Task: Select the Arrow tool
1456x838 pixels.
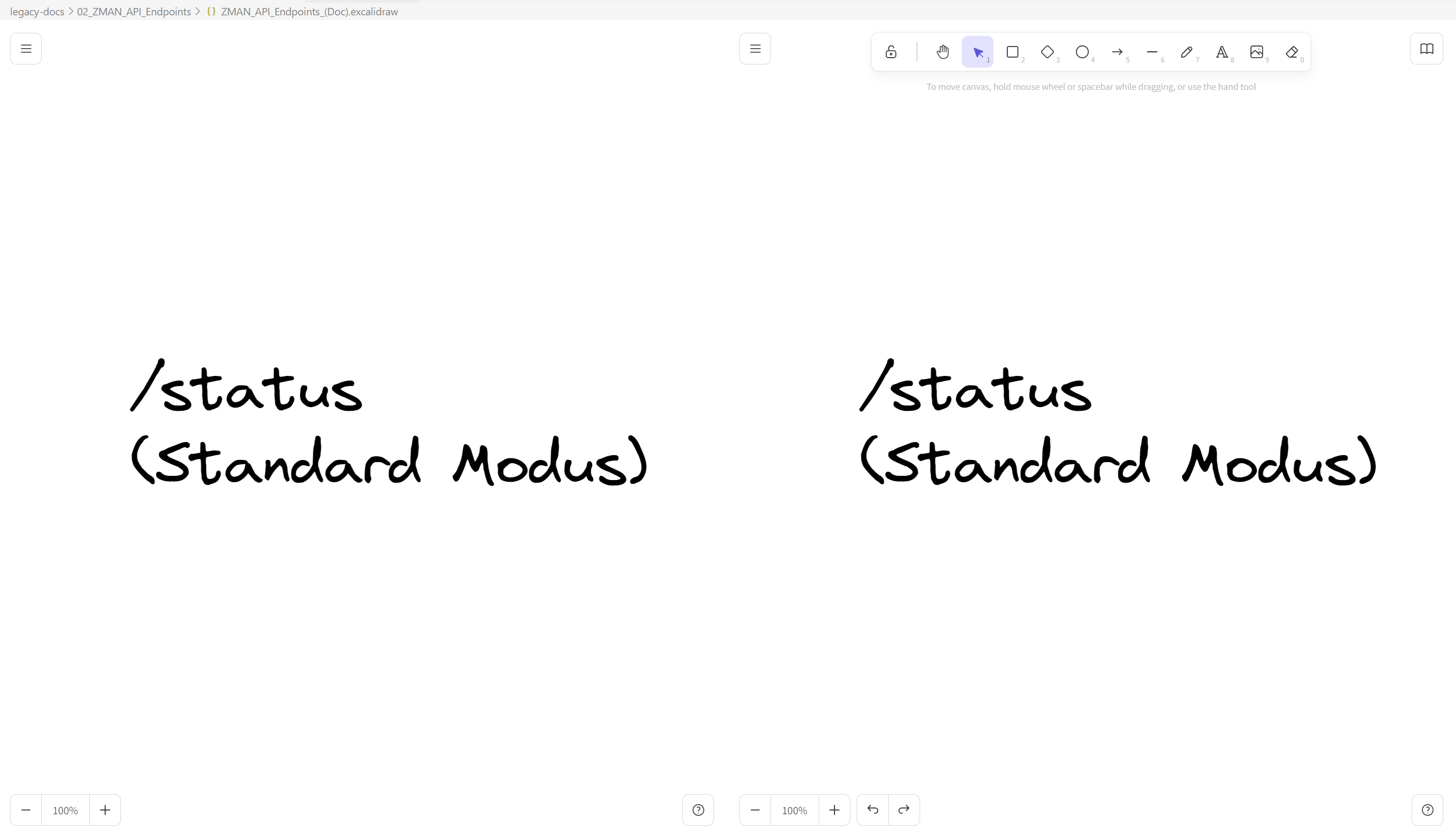Action: pos(1117,52)
